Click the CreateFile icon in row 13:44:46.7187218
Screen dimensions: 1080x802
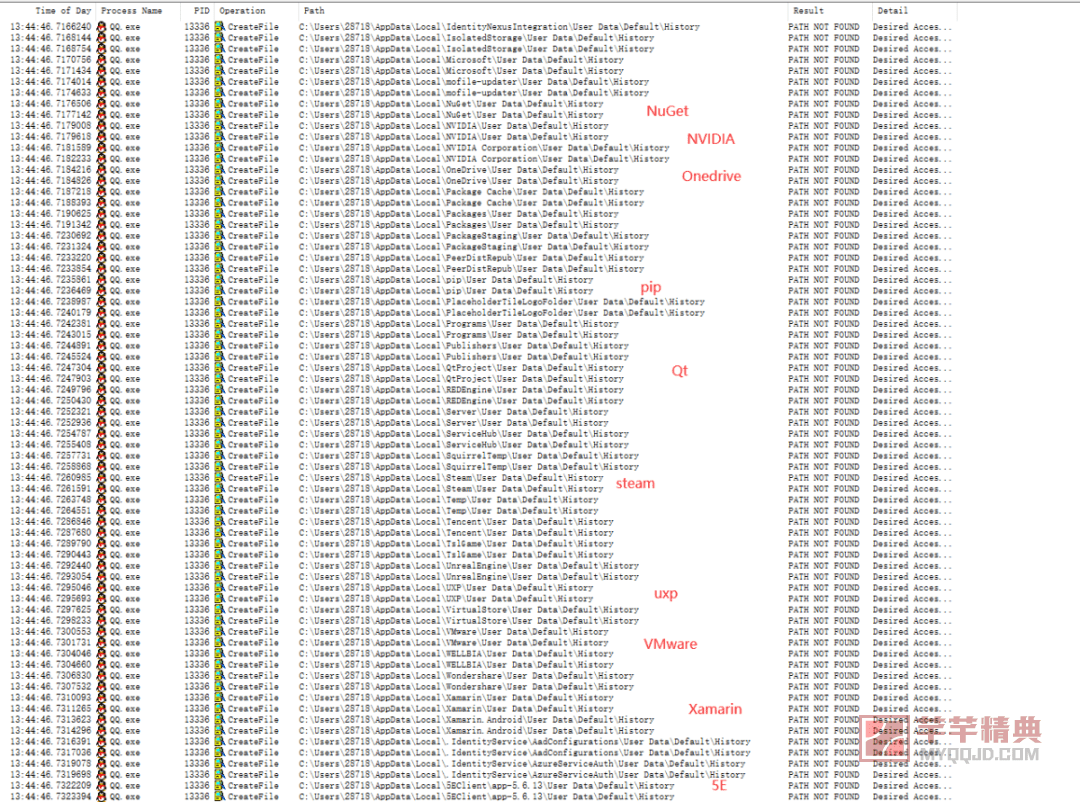click(220, 192)
